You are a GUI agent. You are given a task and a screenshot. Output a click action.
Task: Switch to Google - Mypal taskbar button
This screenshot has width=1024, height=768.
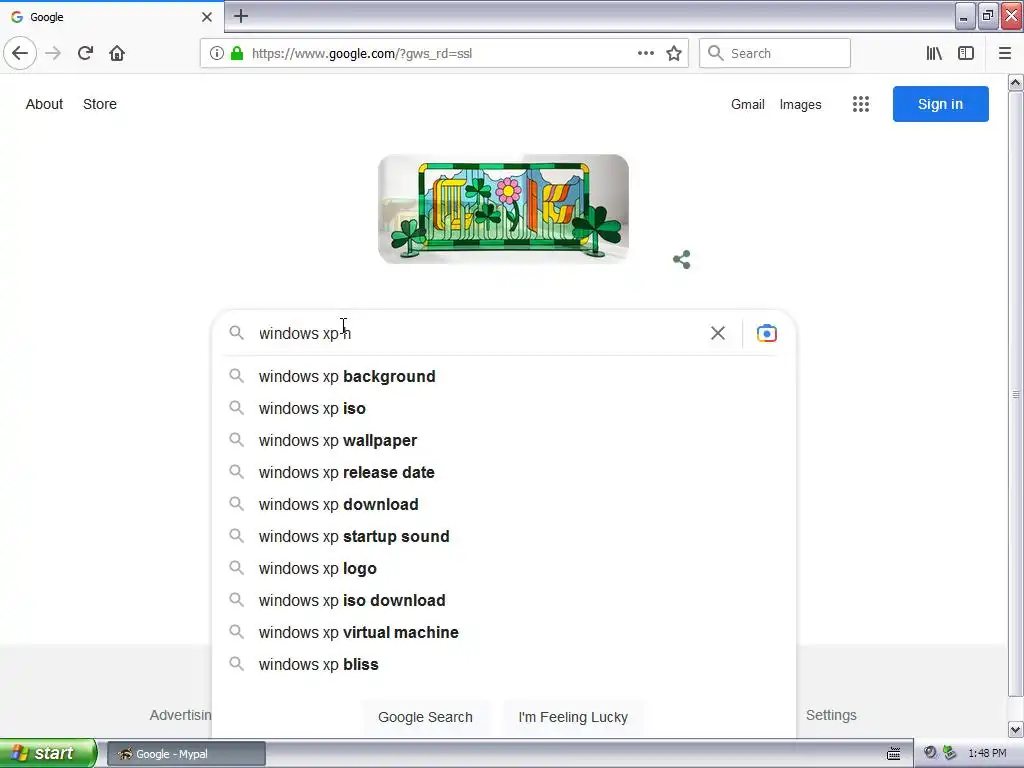pos(186,754)
